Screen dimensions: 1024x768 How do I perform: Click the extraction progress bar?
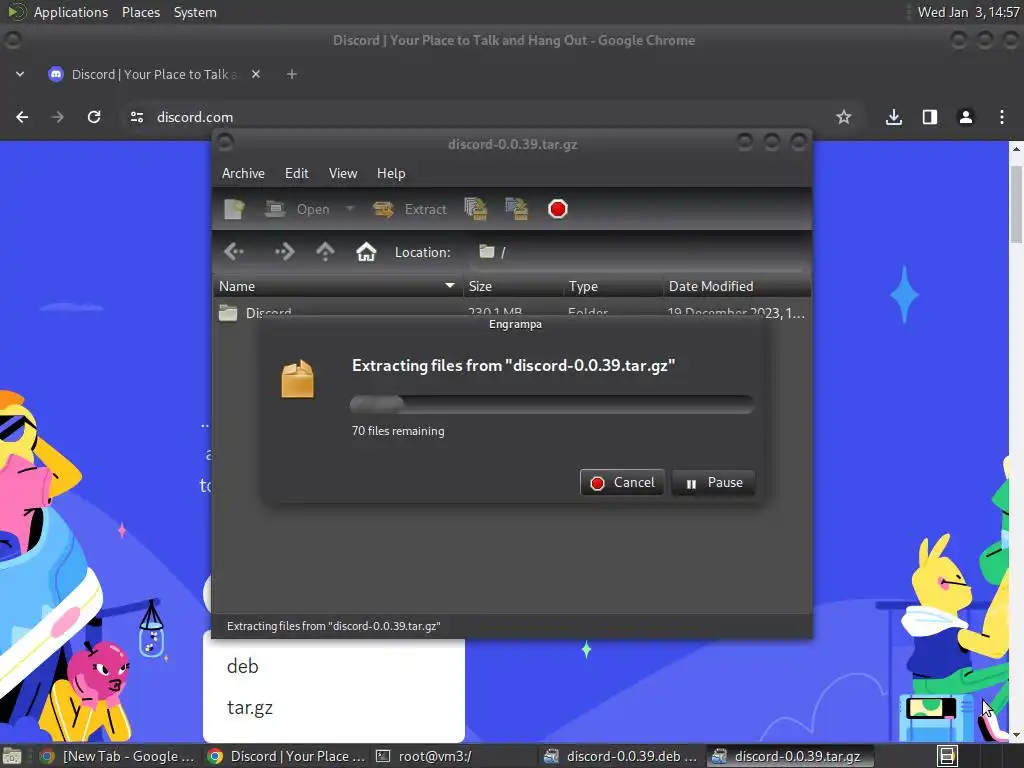coord(552,404)
